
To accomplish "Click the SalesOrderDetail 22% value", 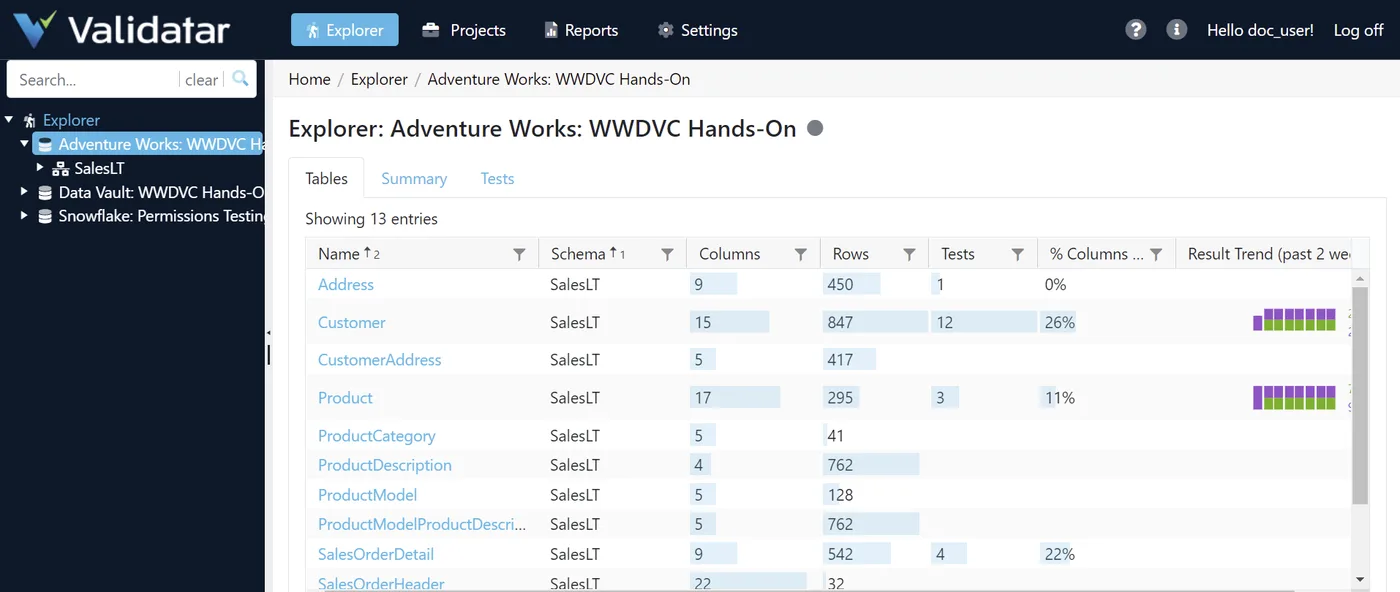I will 1060,553.
